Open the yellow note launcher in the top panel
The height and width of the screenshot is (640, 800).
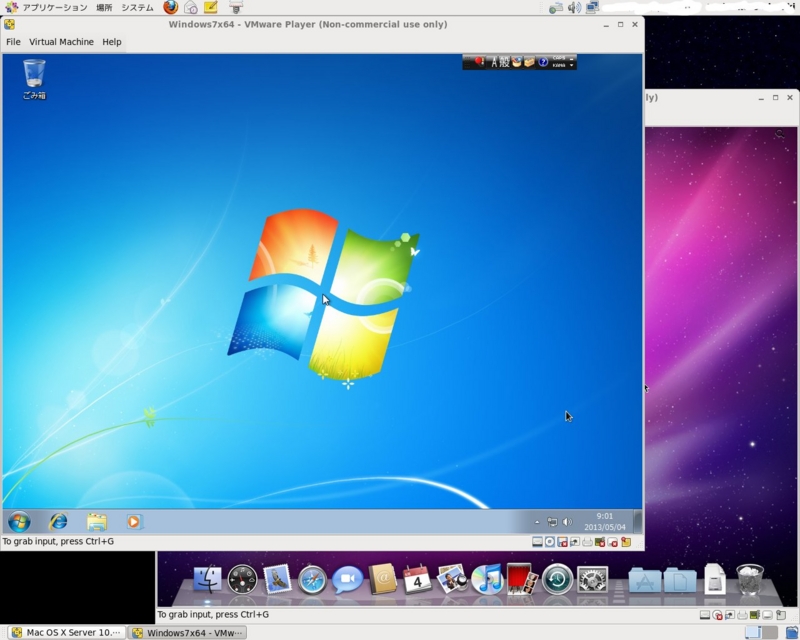(211, 7)
